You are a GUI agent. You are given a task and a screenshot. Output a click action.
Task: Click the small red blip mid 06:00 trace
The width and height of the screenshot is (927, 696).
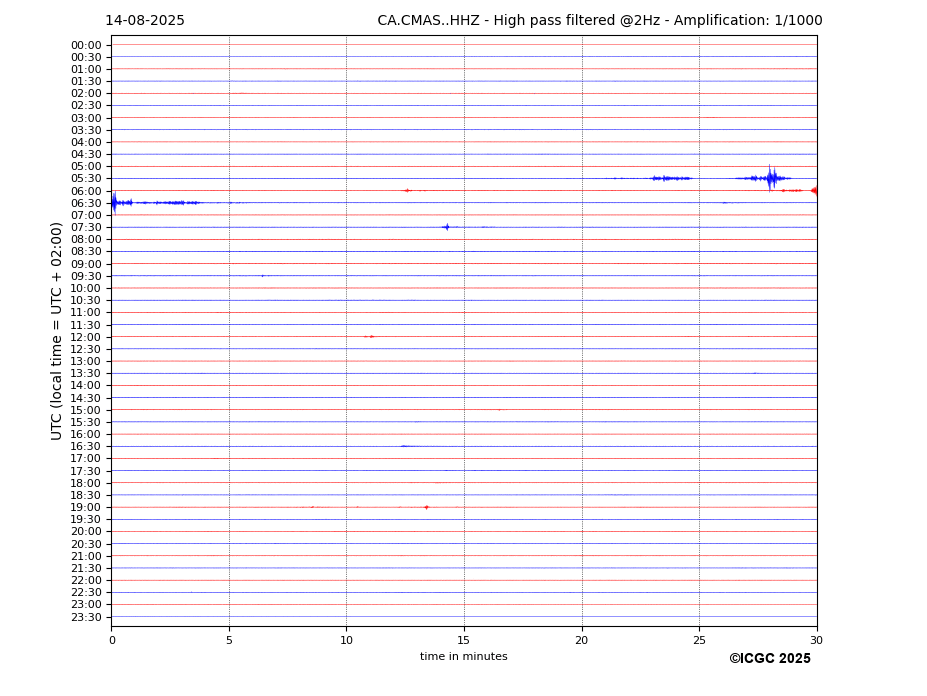pyautogui.click(x=407, y=190)
